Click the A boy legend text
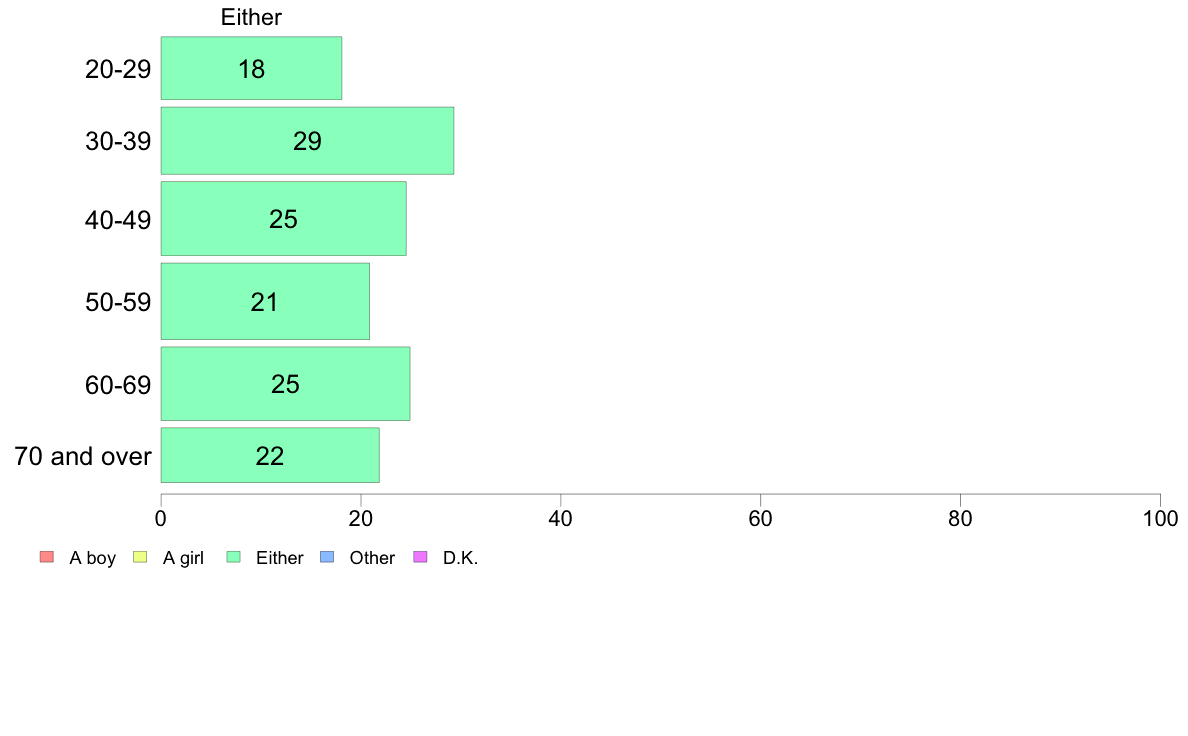This screenshot has width=1188, height=736. coord(92,558)
